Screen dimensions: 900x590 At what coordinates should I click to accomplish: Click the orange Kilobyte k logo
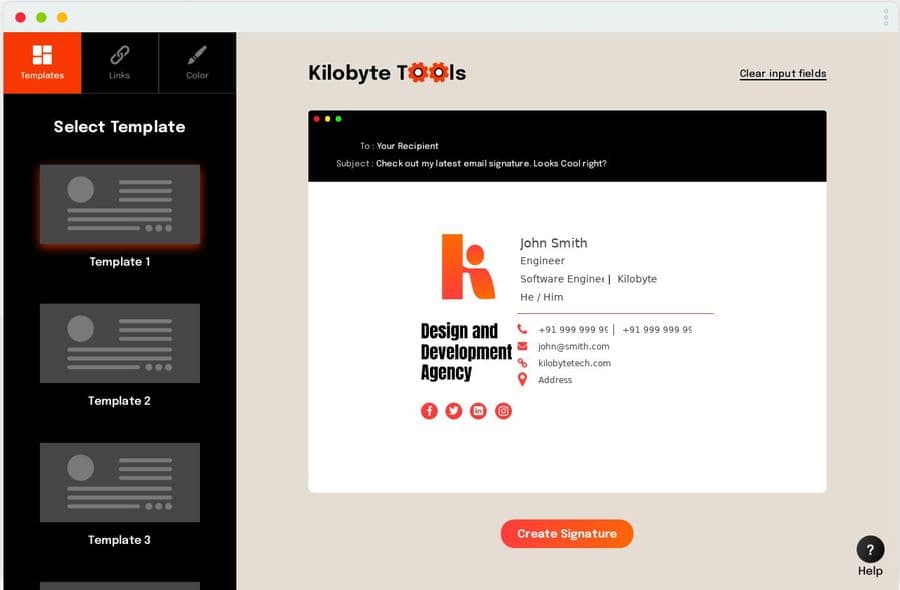point(468,267)
